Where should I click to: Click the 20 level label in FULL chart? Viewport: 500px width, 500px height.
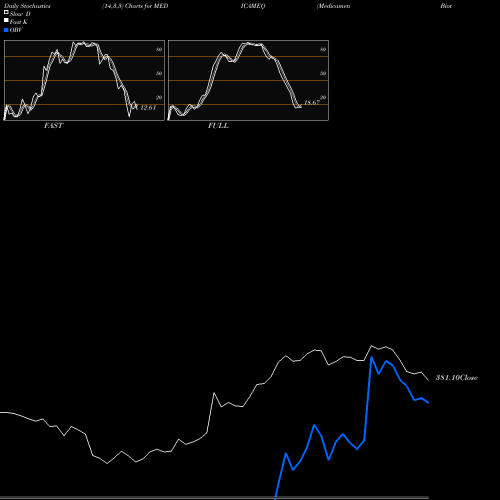pos(323,97)
